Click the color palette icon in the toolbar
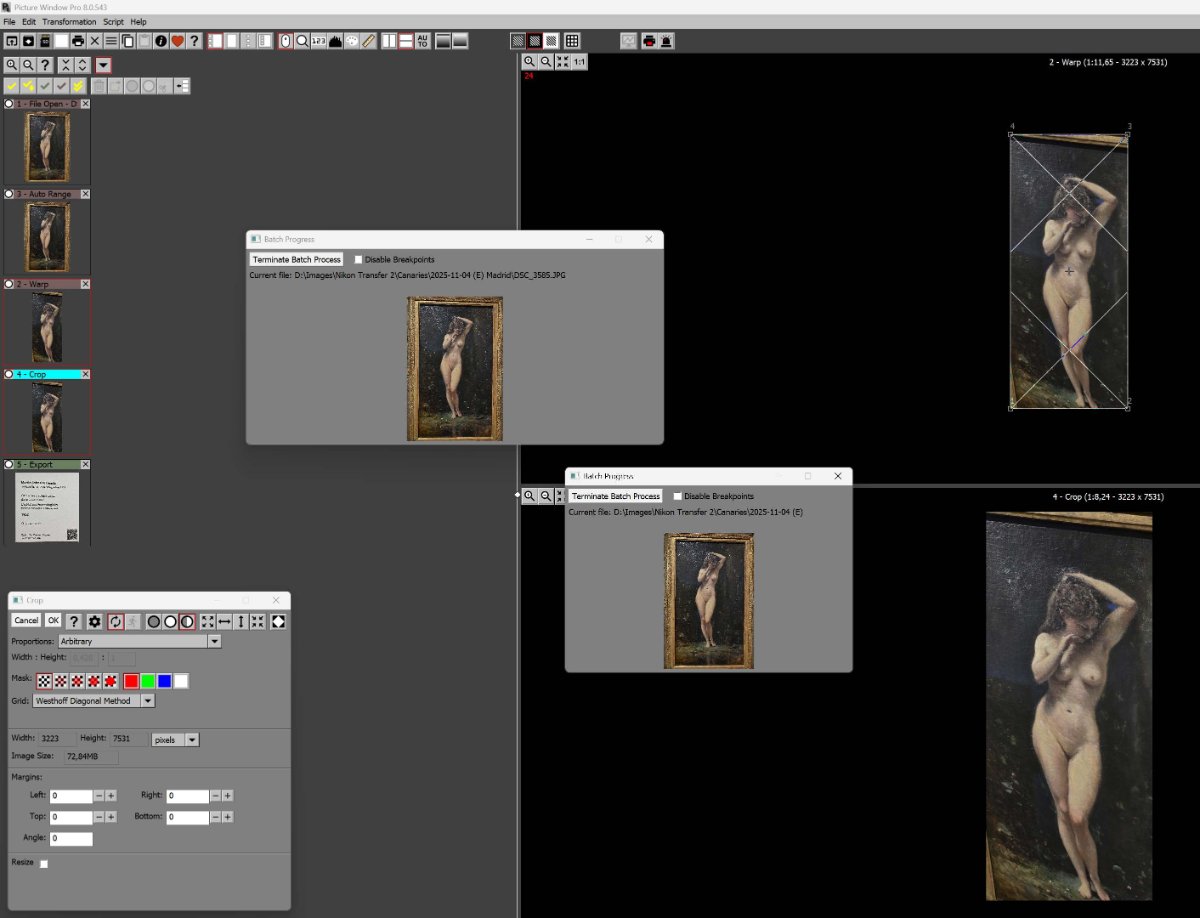The height and width of the screenshot is (918, 1200). click(x=352, y=41)
